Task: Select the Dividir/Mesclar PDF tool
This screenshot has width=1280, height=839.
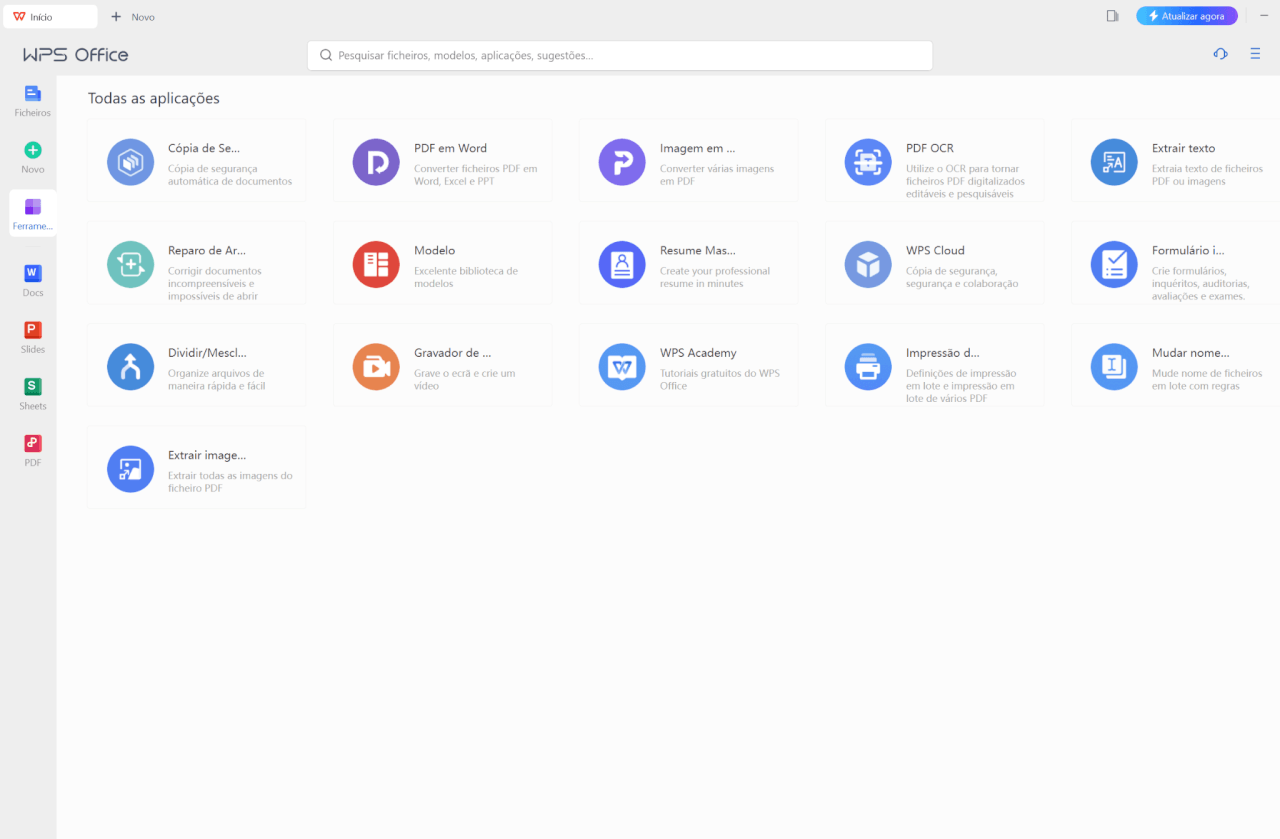Action: click(x=196, y=364)
